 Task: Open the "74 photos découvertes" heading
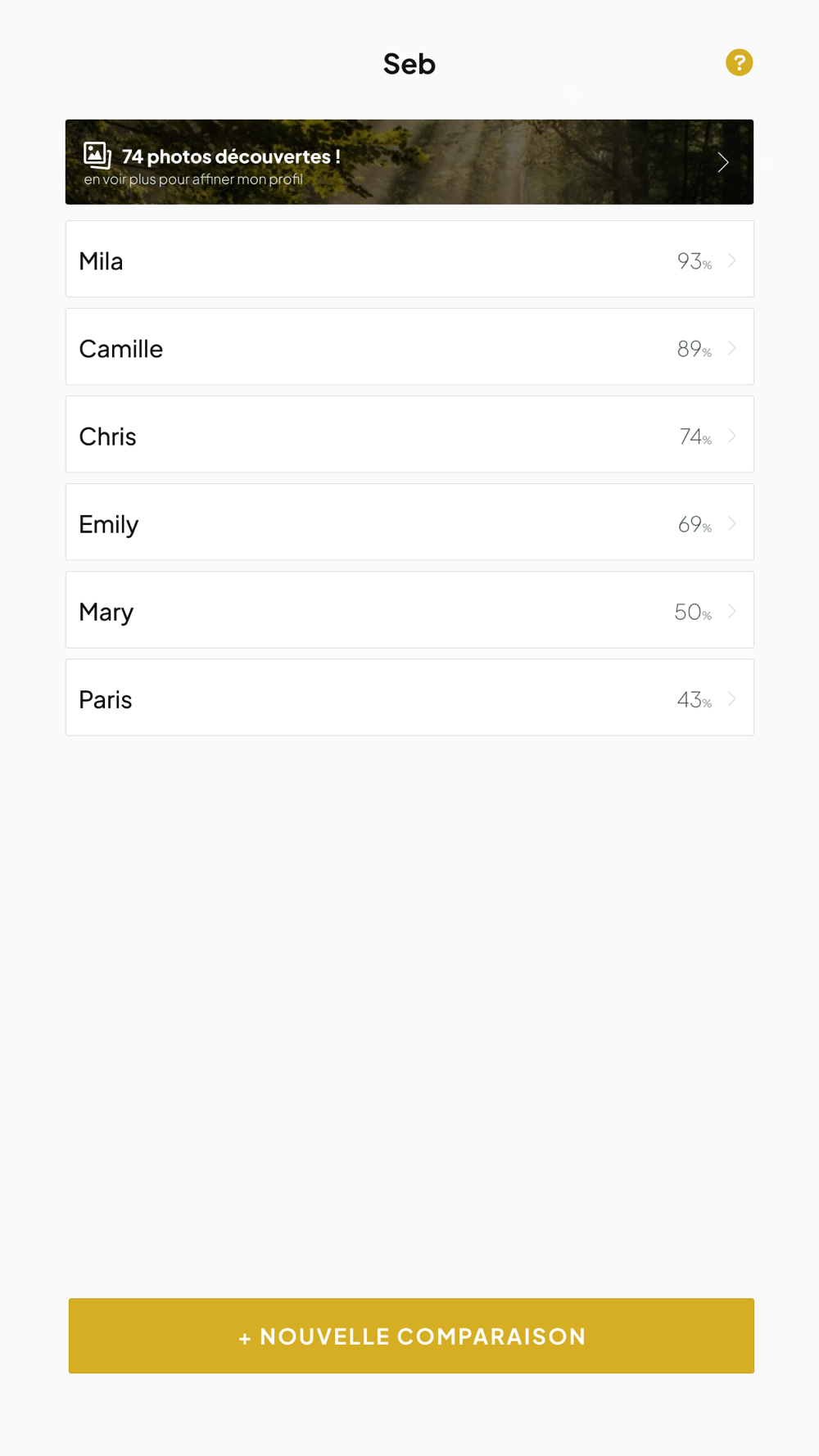(231, 156)
